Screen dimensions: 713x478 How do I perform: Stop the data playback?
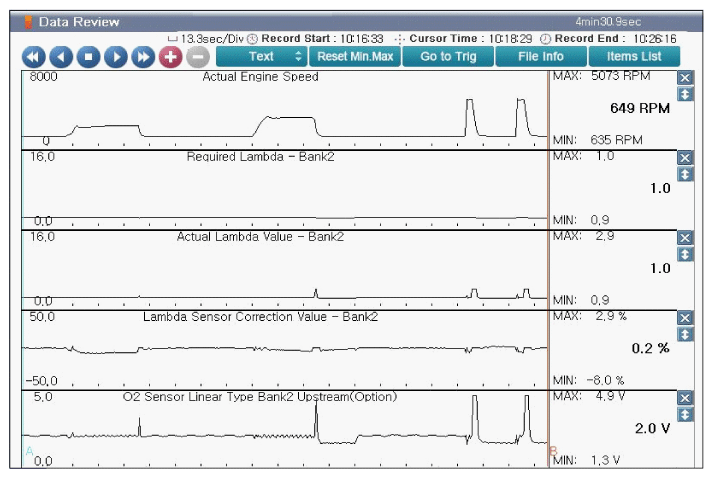point(88,57)
